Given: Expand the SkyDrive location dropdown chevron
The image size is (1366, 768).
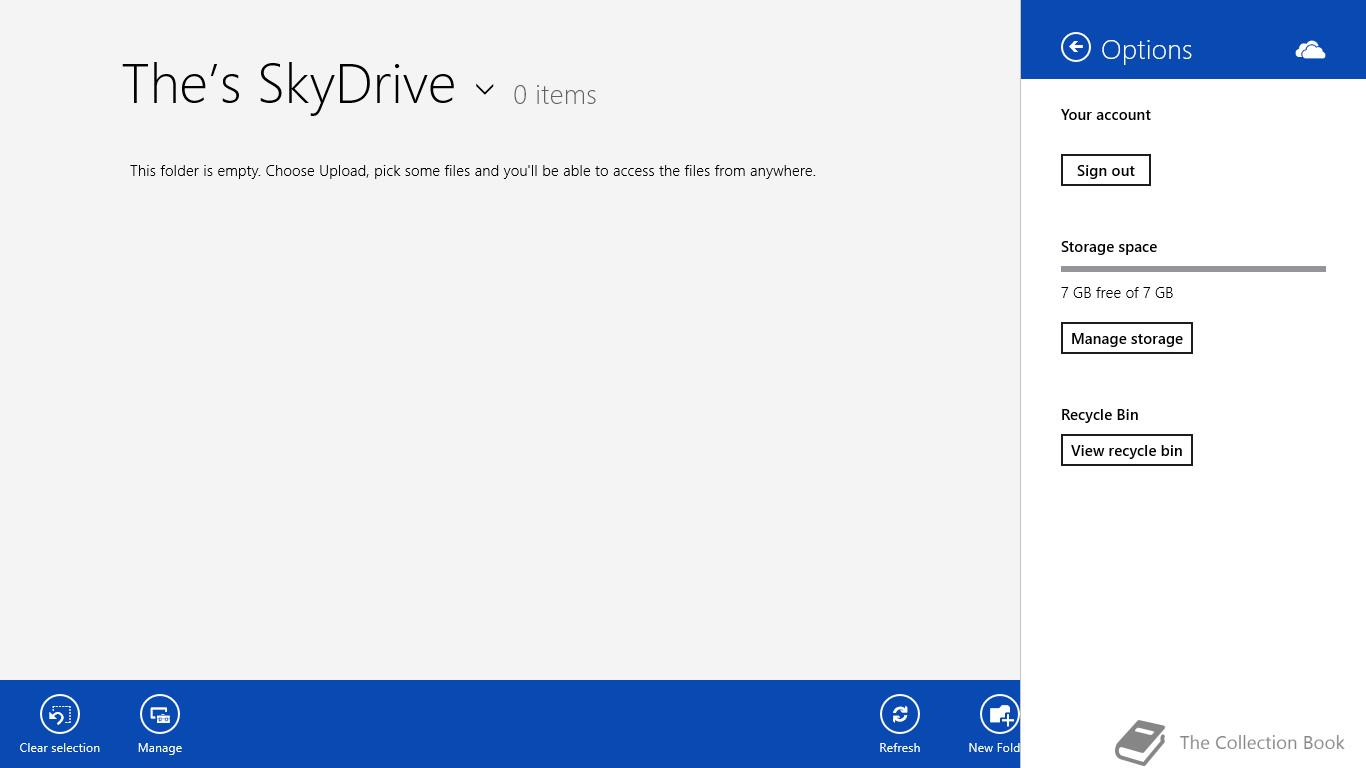Looking at the screenshot, I should coord(485,89).
